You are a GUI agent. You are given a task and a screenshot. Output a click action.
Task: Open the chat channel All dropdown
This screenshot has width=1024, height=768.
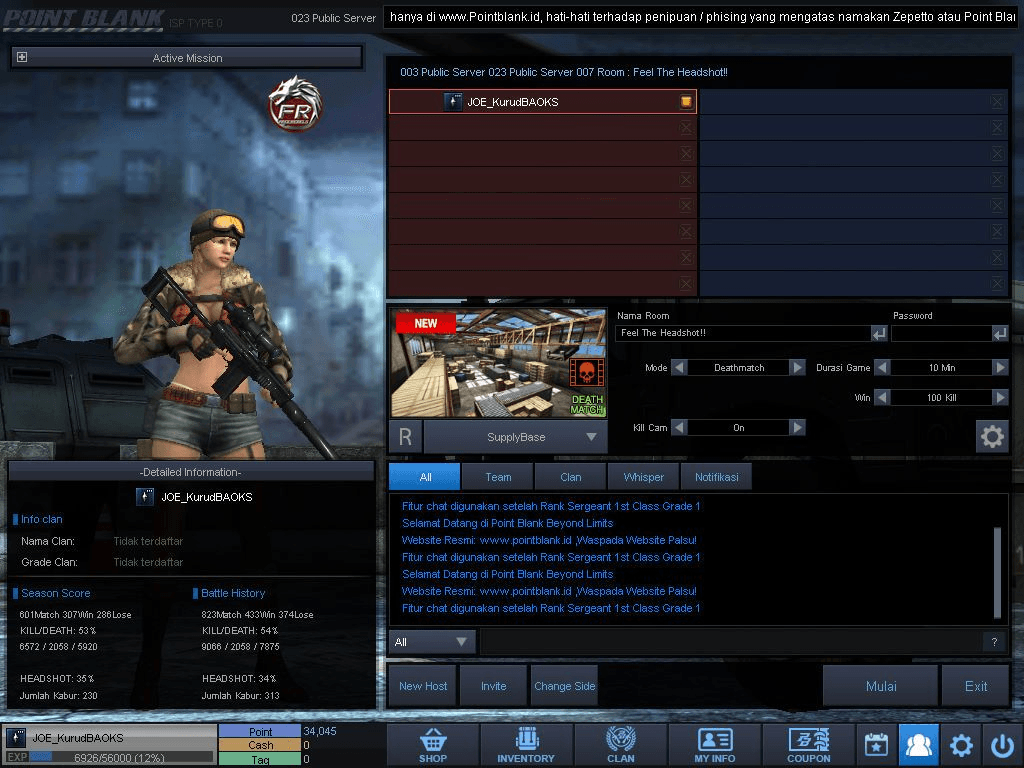(432, 642)
